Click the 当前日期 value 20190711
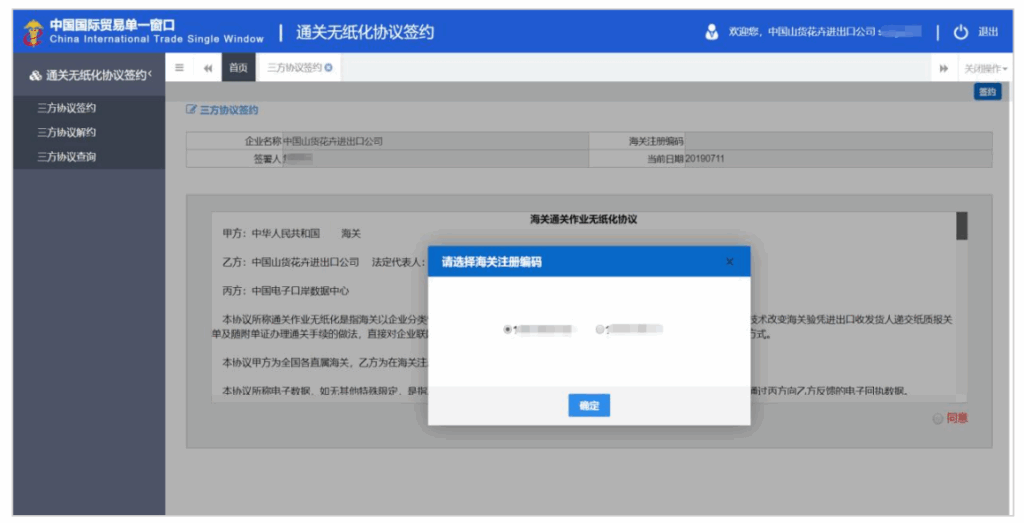The image size is (1024, 523). click(705, 159)
